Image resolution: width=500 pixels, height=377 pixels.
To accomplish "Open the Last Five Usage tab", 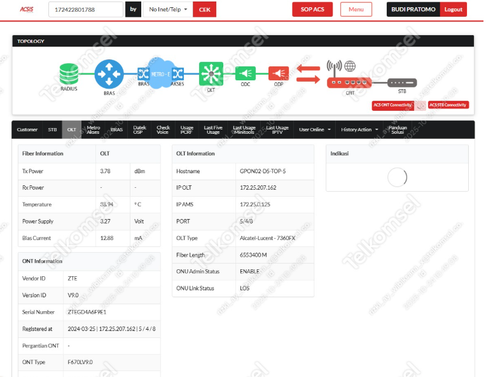I will click(213, 130).
